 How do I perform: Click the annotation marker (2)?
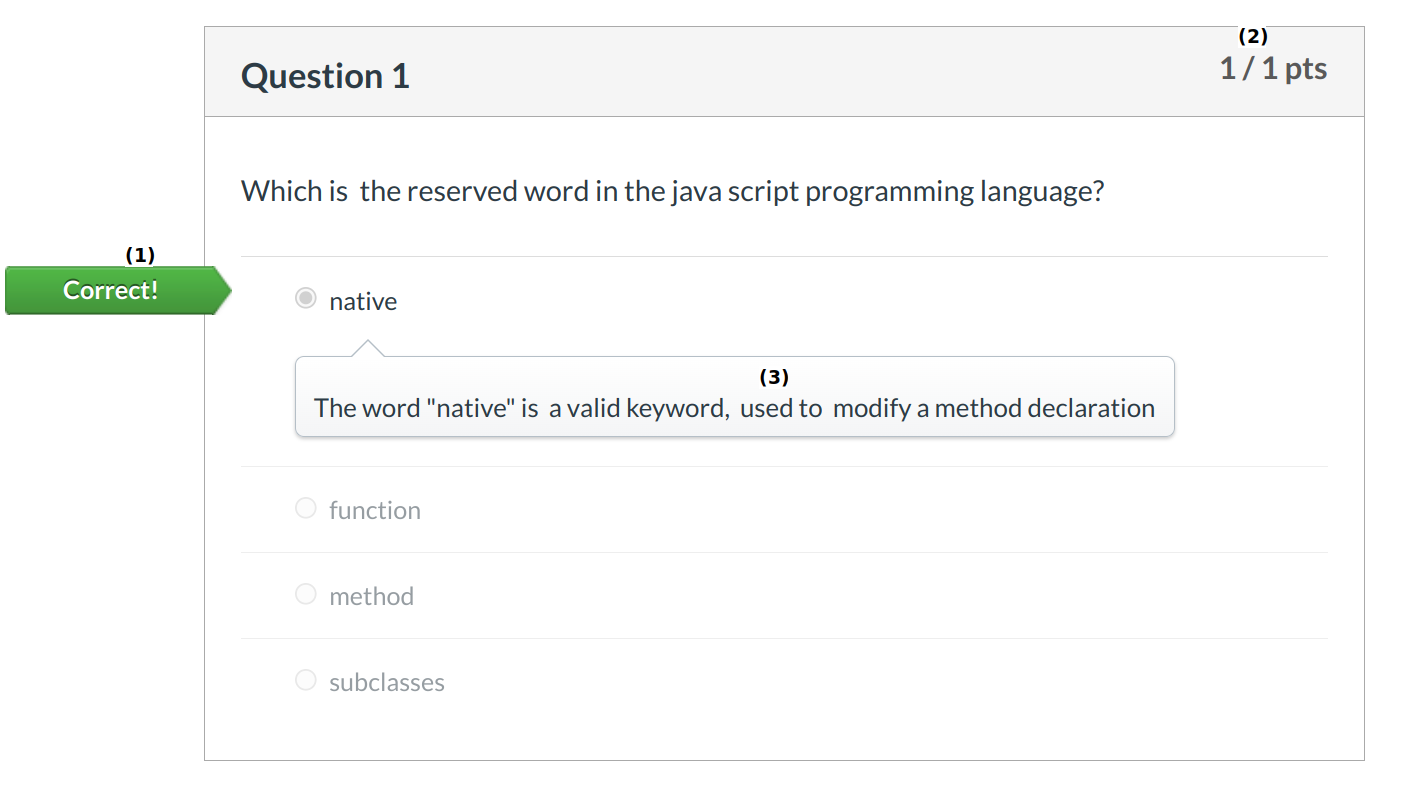pos(1253,36)
